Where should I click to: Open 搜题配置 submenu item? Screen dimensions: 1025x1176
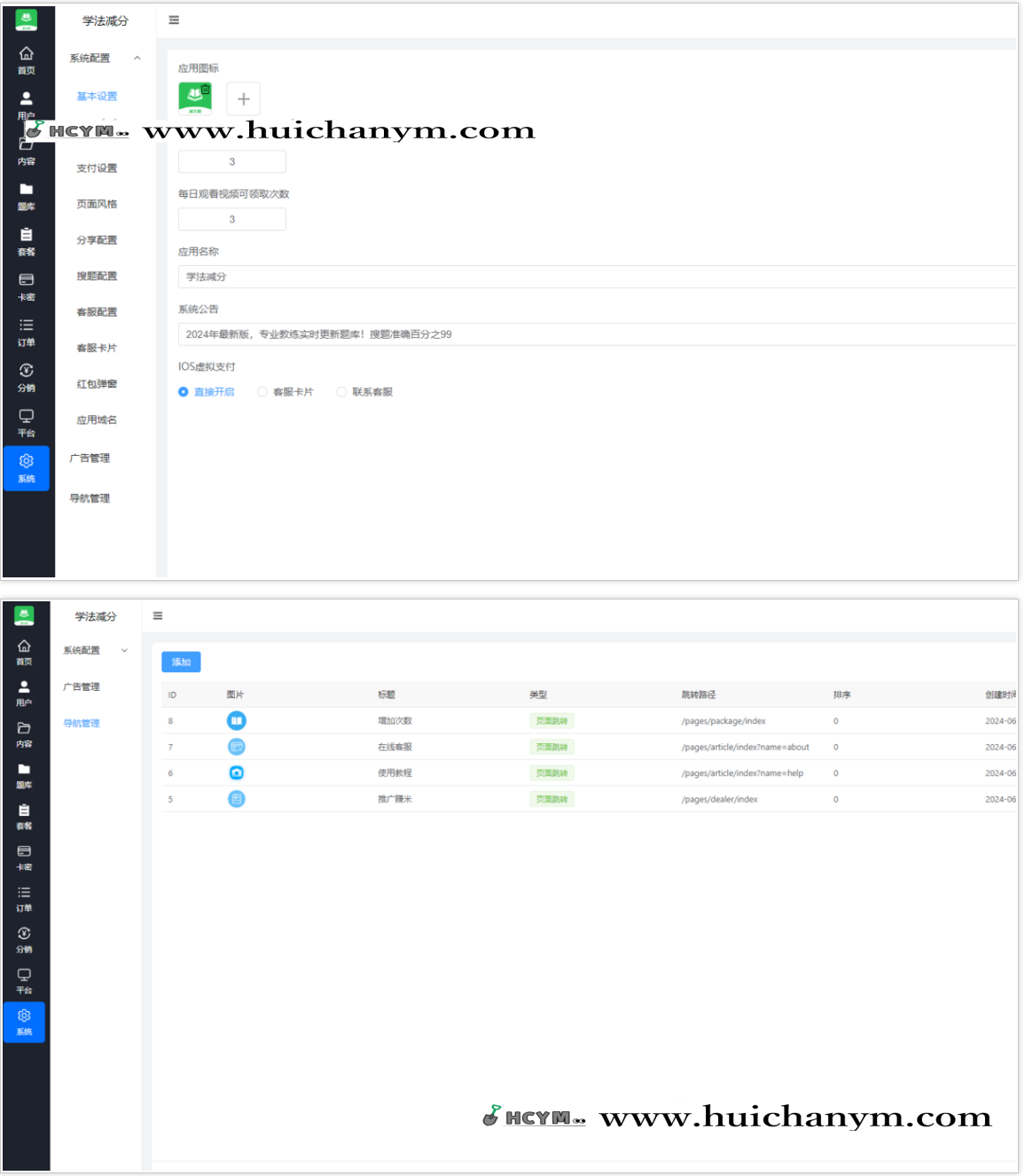[97, 276]
